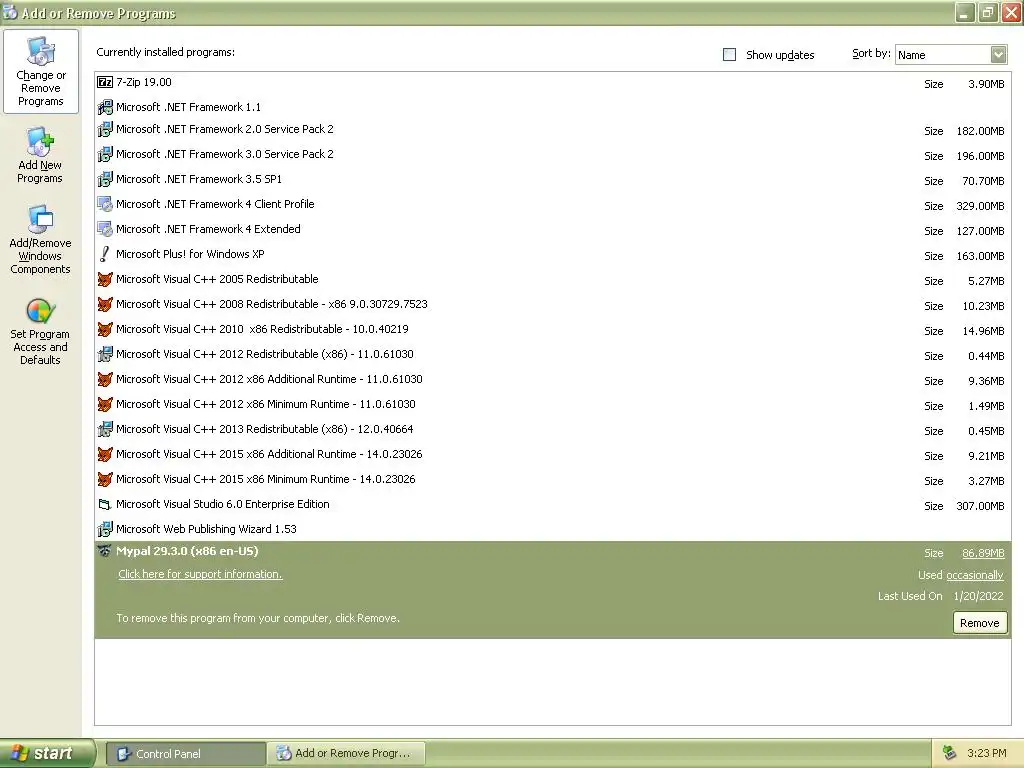The width and height of the screenshot is (1024, 768).
Task: Click the Mypal 29.3.0 raccoon icon
Action: (104, 551)
